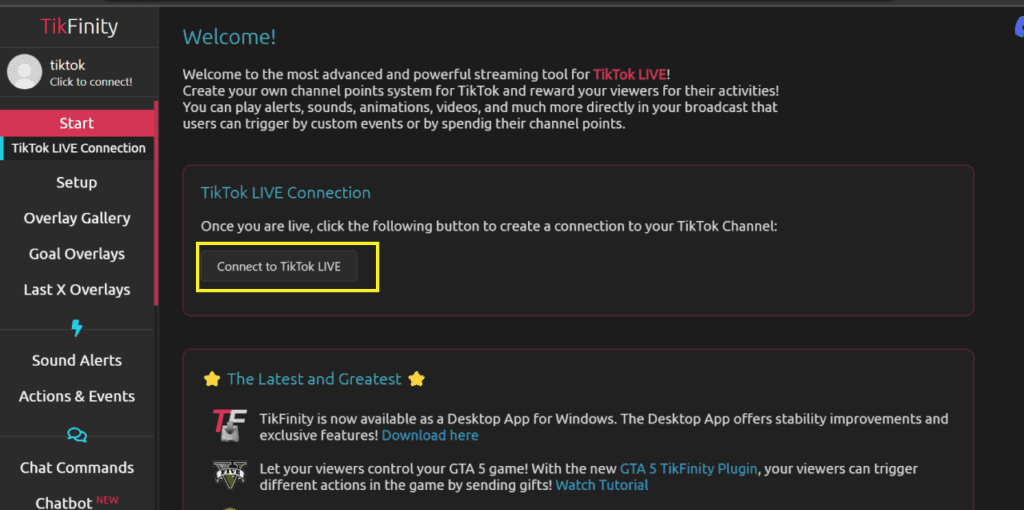Click the star icon before Latest and Greatest

point(212,379)
